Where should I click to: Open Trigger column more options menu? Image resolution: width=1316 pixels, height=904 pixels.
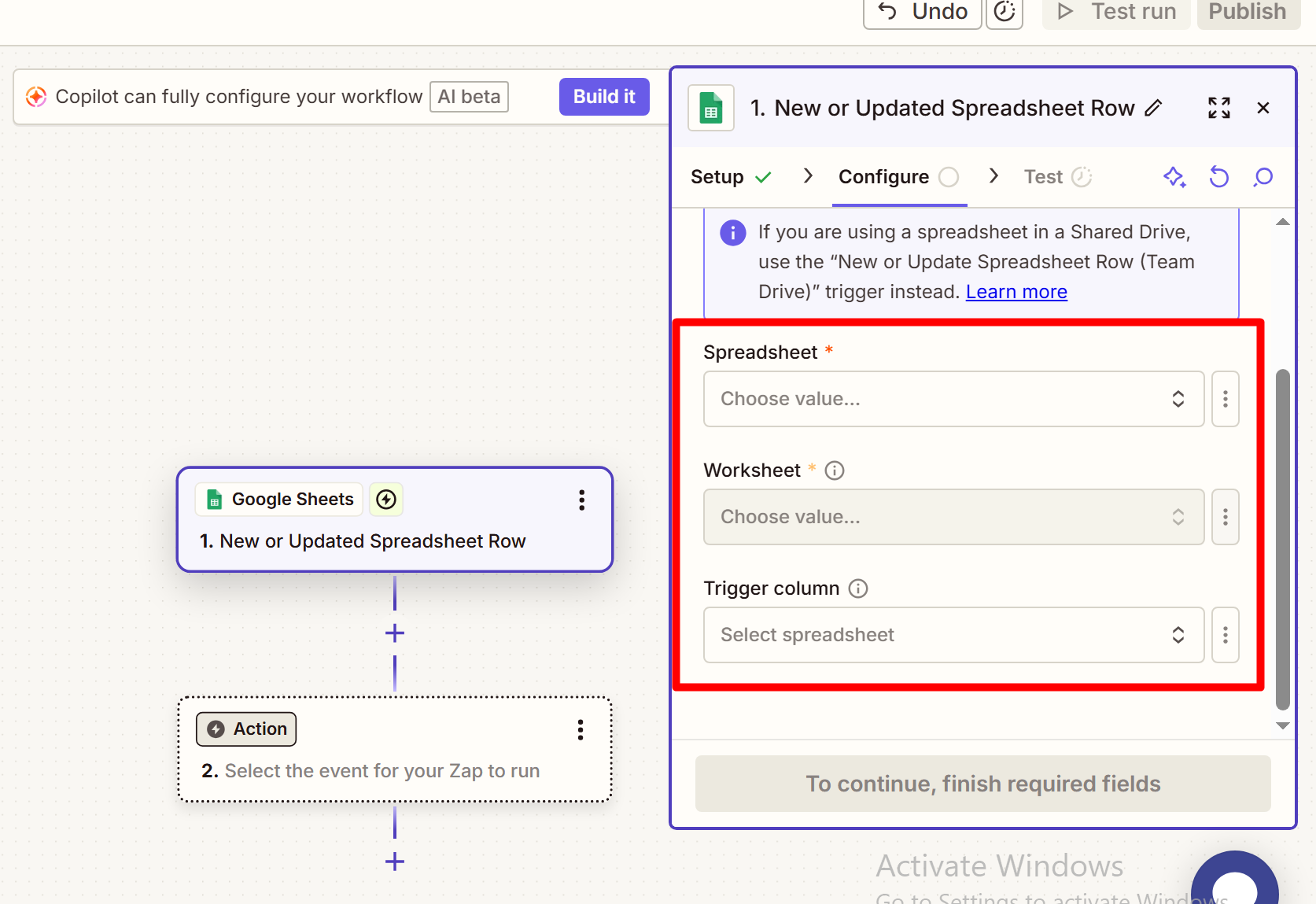pos(1226,635)
